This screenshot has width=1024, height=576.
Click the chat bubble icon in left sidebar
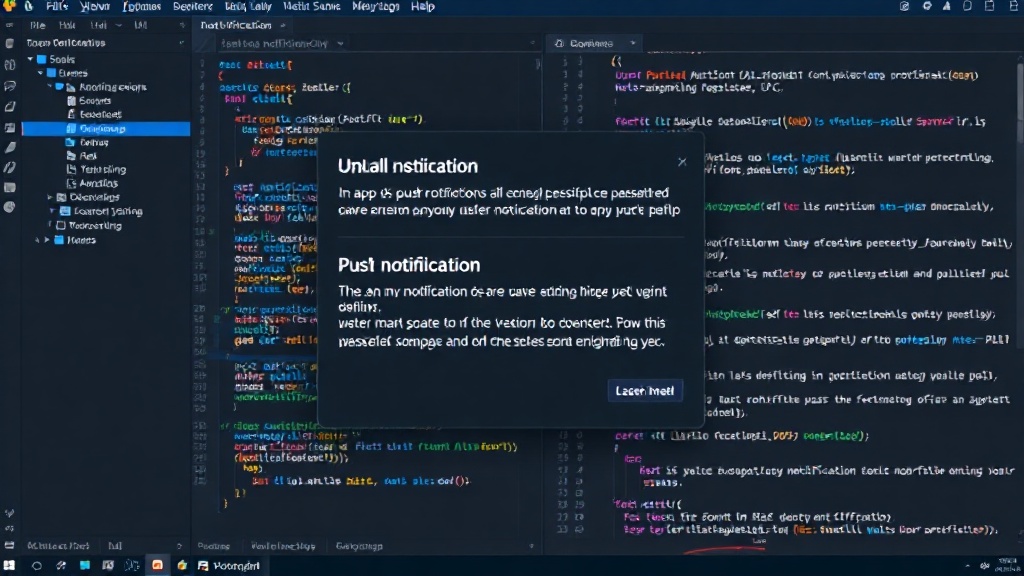[10, 86]
